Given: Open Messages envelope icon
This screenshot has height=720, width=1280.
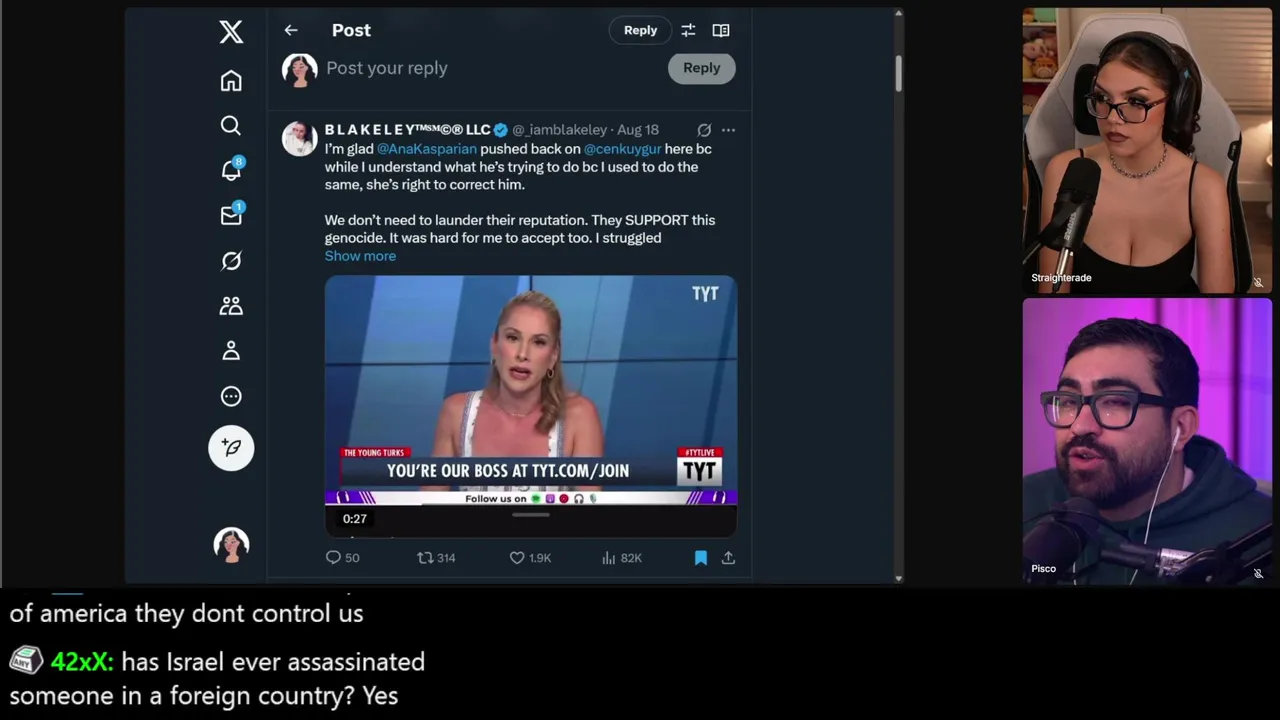Looking at the screenshot, I should pyautogui.click(x=231, y=215).
